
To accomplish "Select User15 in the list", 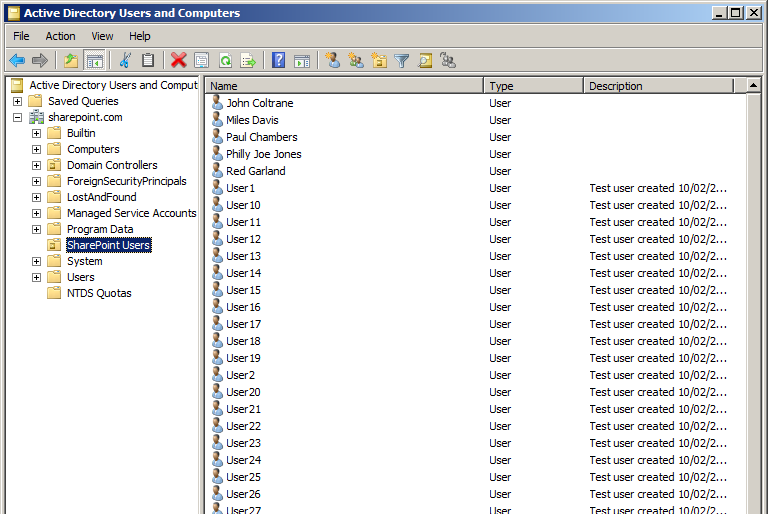I will pyautogui.click(x=243, y=290).
